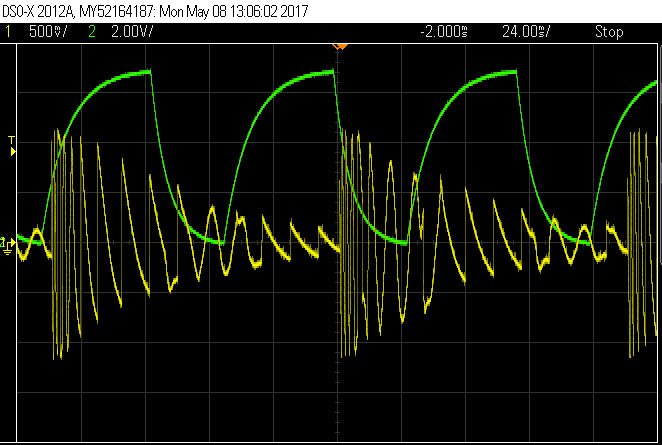
Task: Click the last rising green curve at right edge
Action: pyautogui.click(x=630, y=112)
